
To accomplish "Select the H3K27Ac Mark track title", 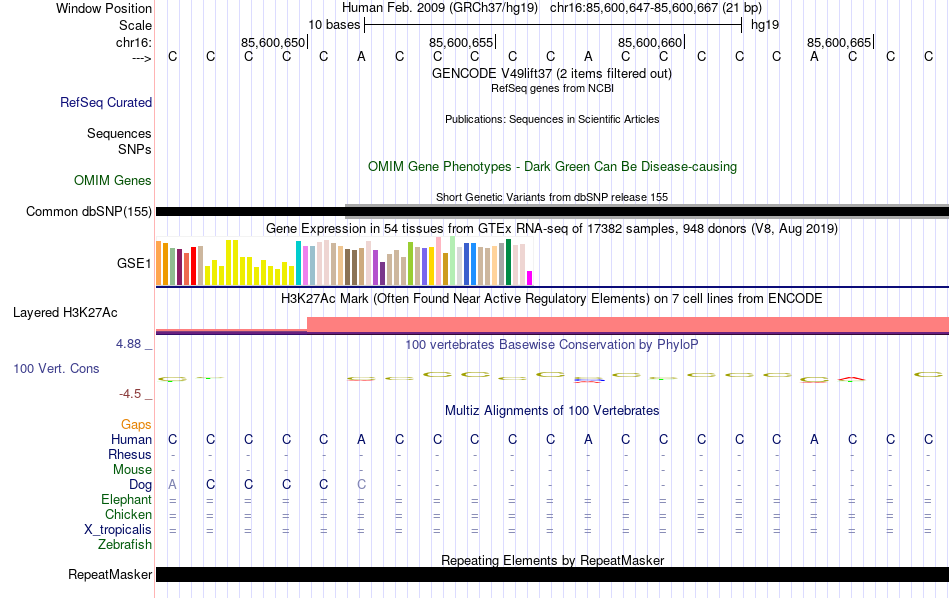I will (x=552, y=299).
